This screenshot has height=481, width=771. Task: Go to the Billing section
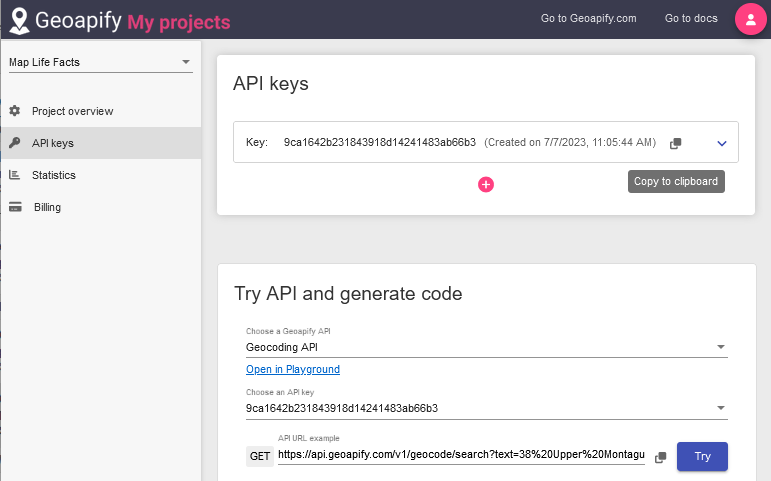point(101,207)
